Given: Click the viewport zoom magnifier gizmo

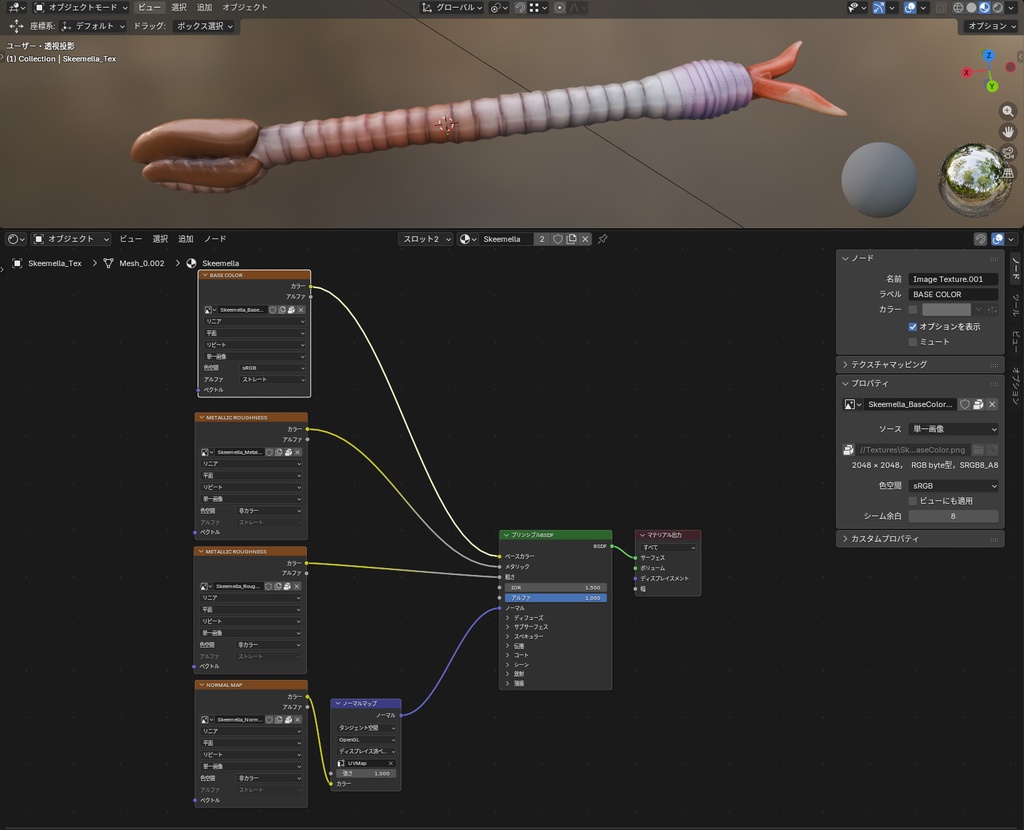Looking at the screenshot, I should [x=1008, y=111].
